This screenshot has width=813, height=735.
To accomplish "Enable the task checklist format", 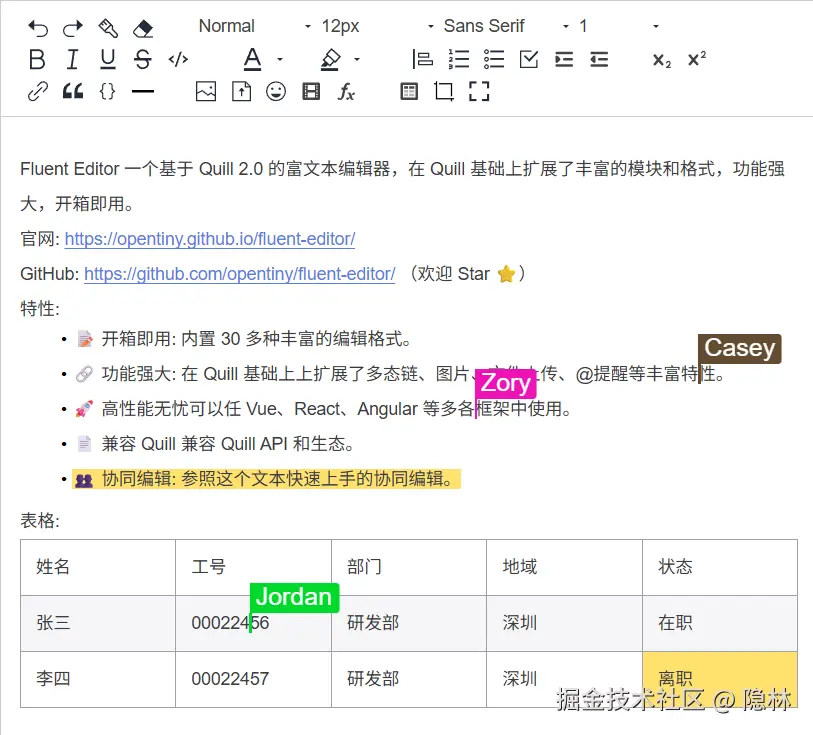I will tap(528, 59).
